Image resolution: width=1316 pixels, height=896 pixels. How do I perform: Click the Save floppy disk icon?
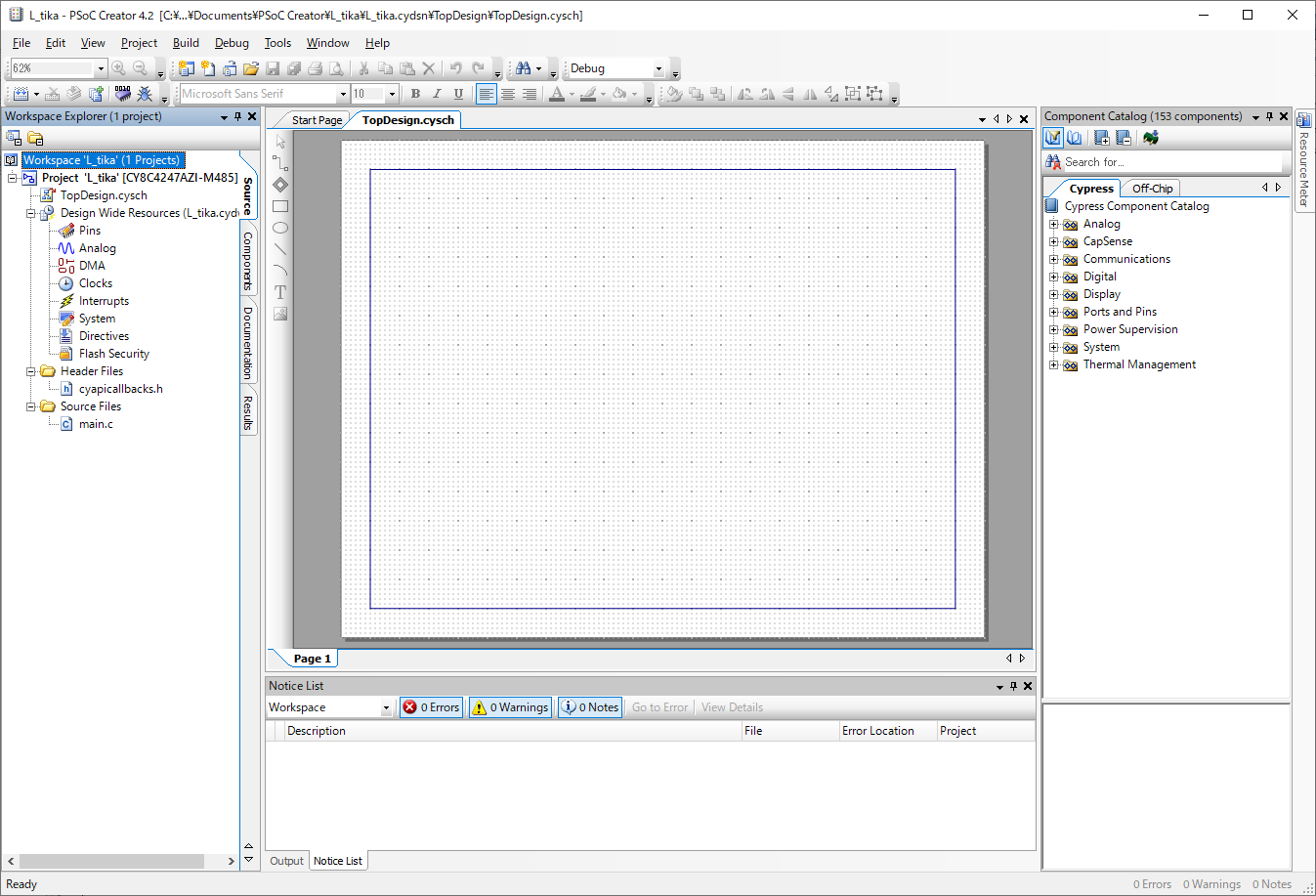(x=273, y=68)
